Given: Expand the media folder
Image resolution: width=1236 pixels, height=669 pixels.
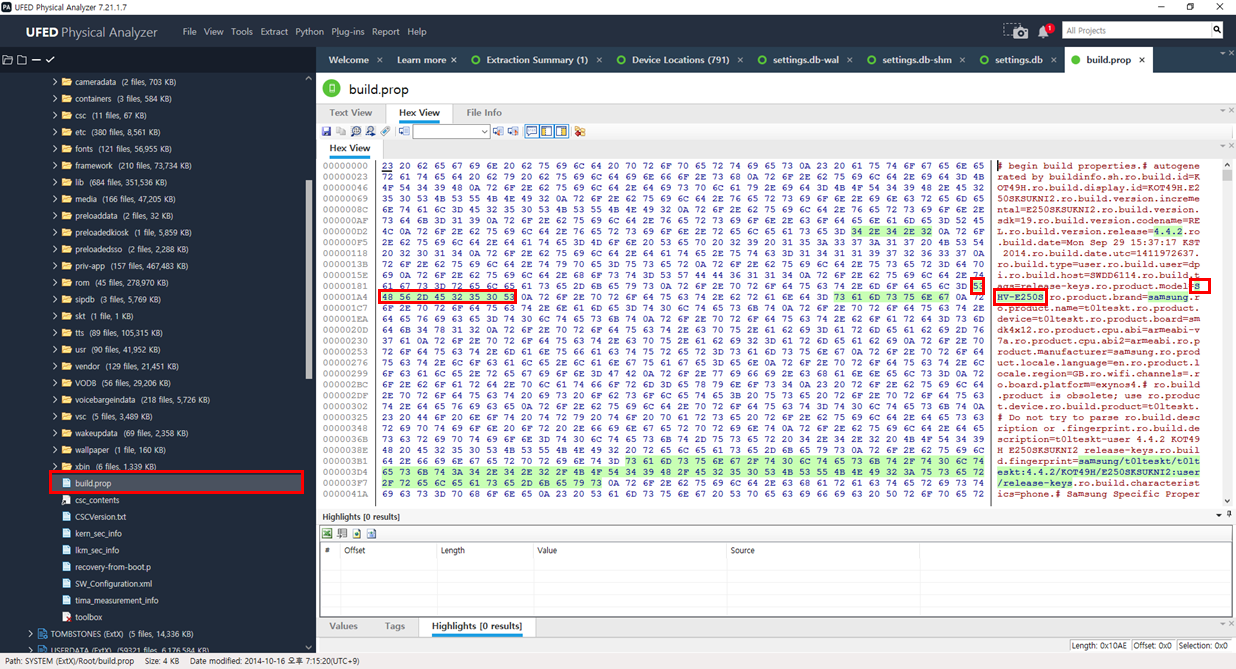Looking at the screenshot, I should click(55, 199).
